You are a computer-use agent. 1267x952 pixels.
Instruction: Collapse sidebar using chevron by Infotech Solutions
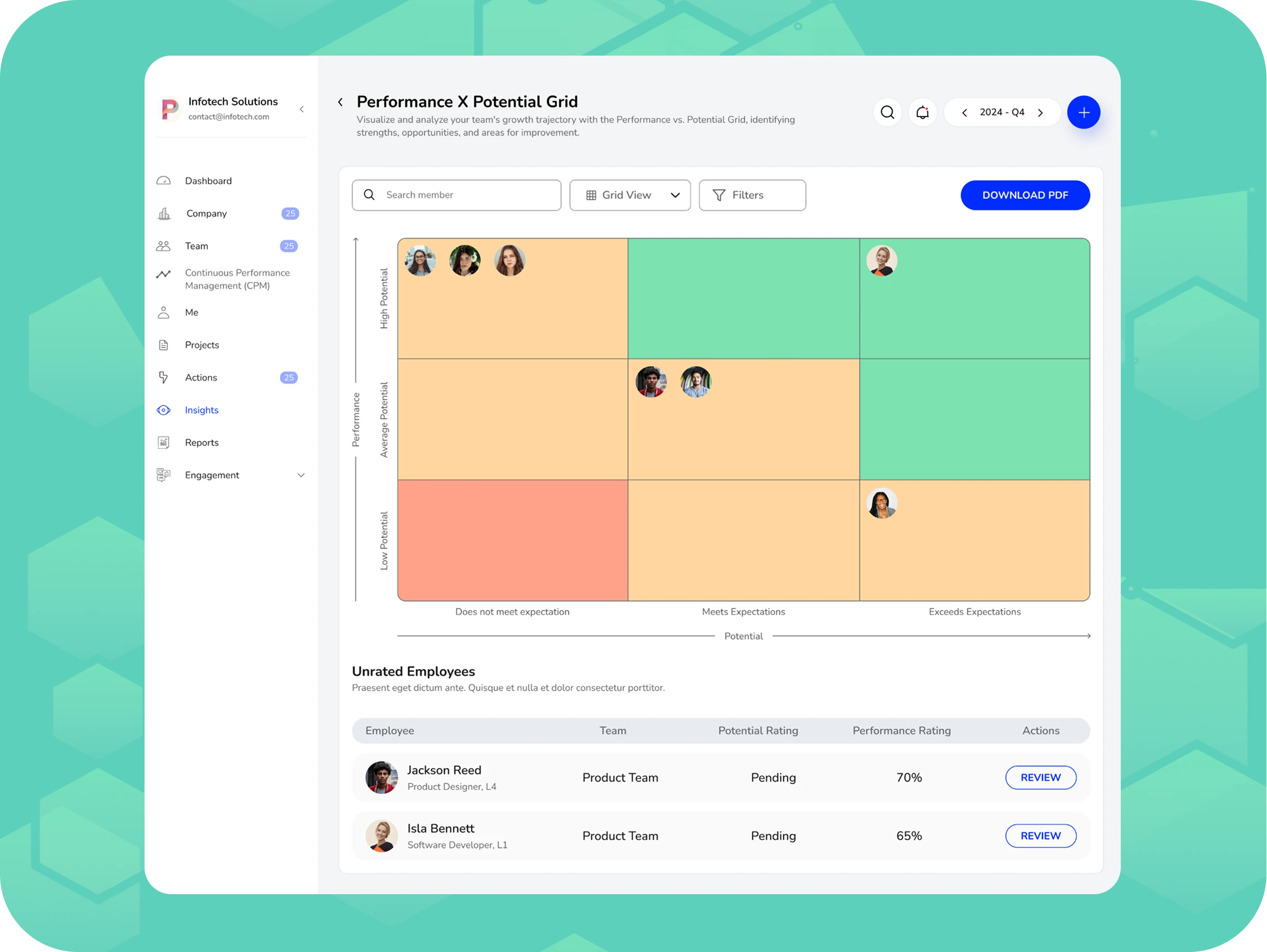pos(302,109)
